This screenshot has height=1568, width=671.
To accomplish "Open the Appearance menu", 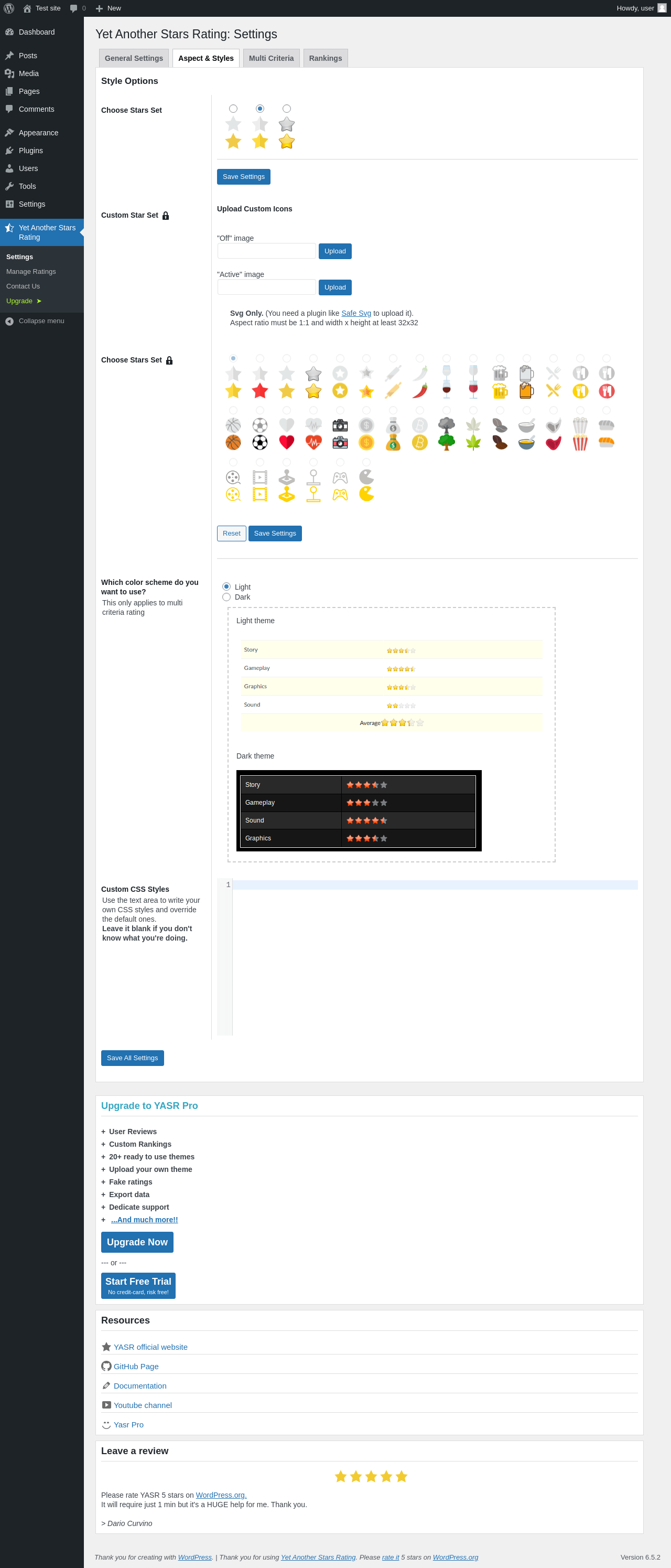I will [x=42, y=133].
